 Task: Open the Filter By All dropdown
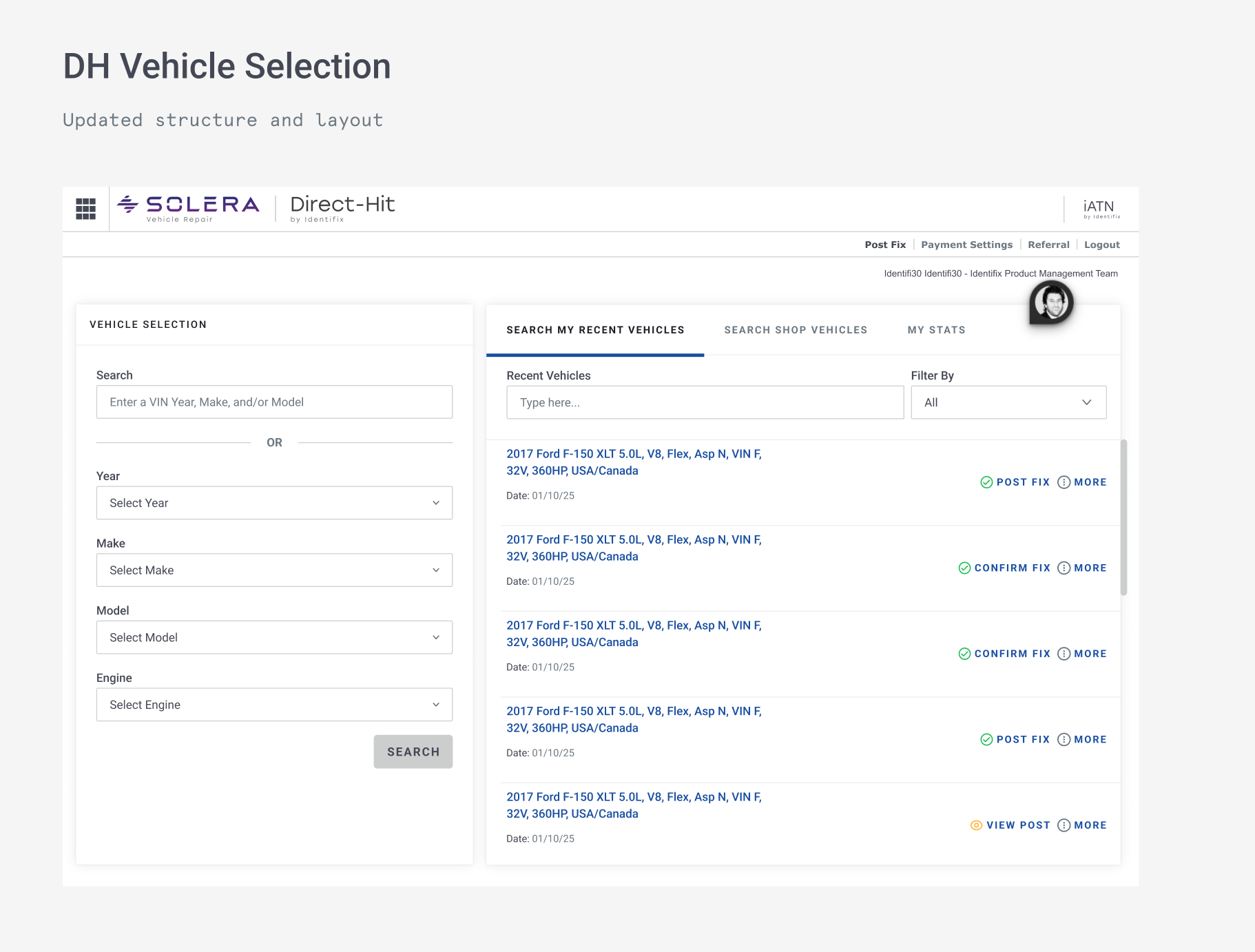pyautogui.click(x=1008, y=402)
